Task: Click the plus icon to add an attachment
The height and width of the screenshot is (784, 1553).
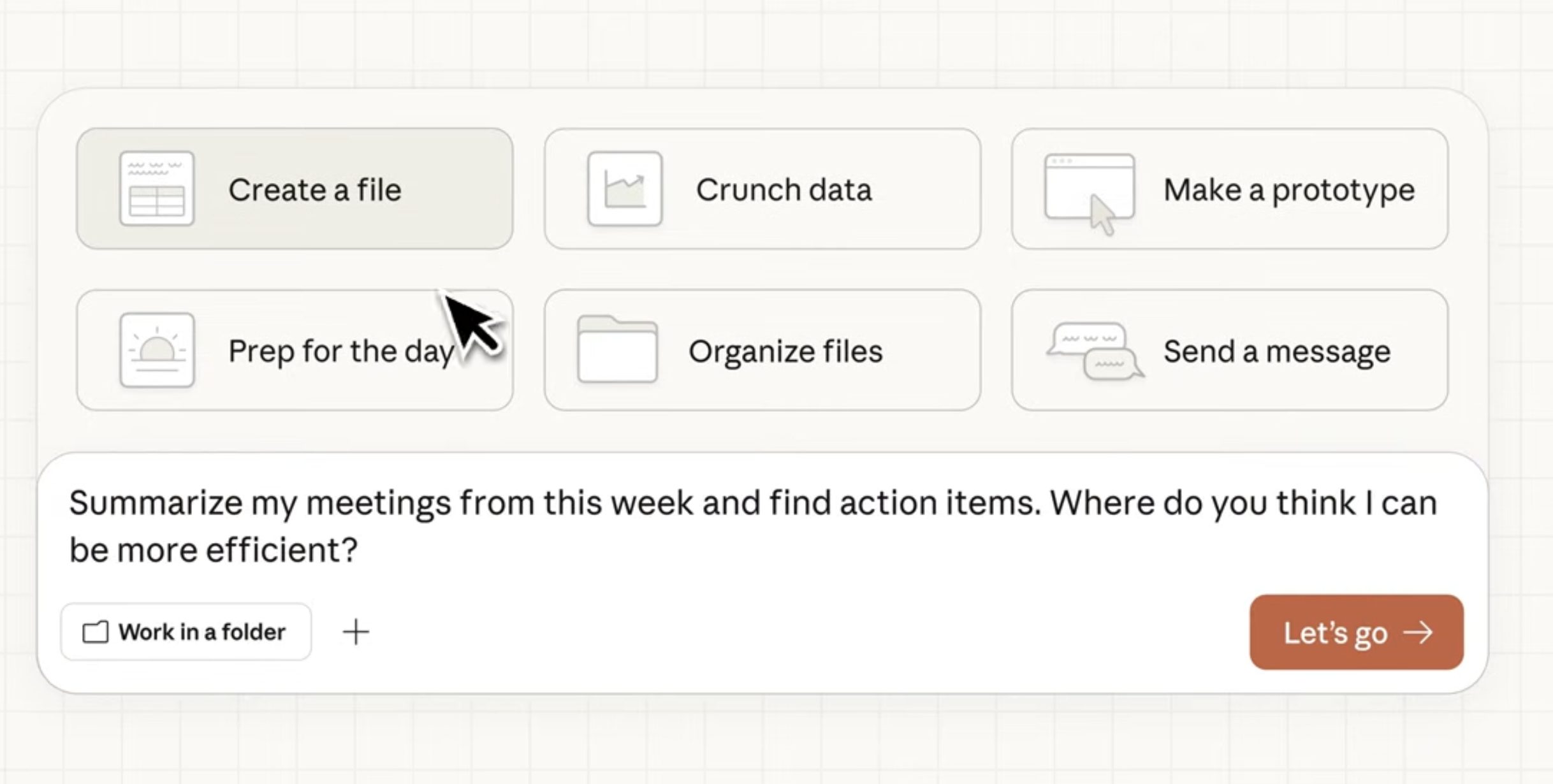Action: [x=356, y=632]
